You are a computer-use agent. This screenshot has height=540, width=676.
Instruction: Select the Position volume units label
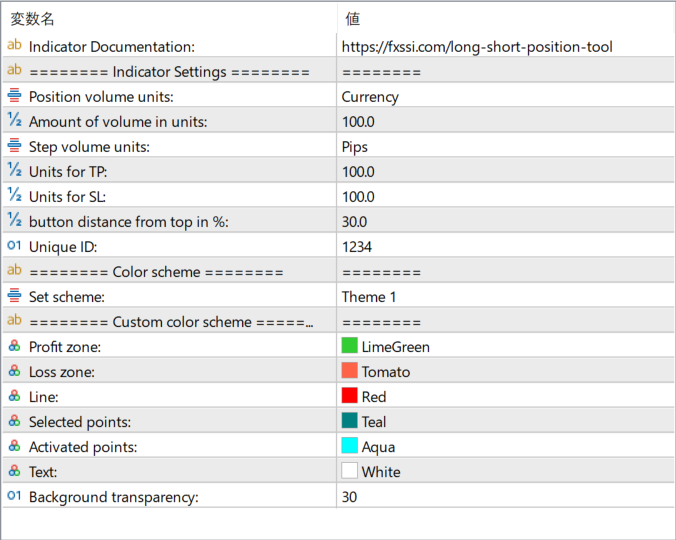click(x=101, y=97)
